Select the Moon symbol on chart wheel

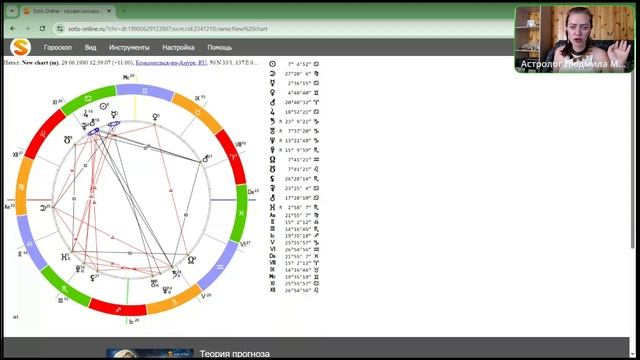pyautogui.click(x=44, y=208)
